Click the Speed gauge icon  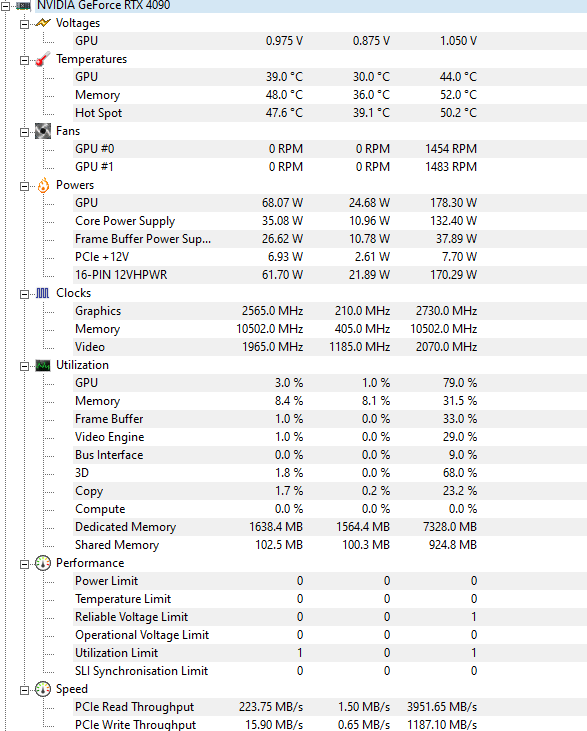point(43,689)
